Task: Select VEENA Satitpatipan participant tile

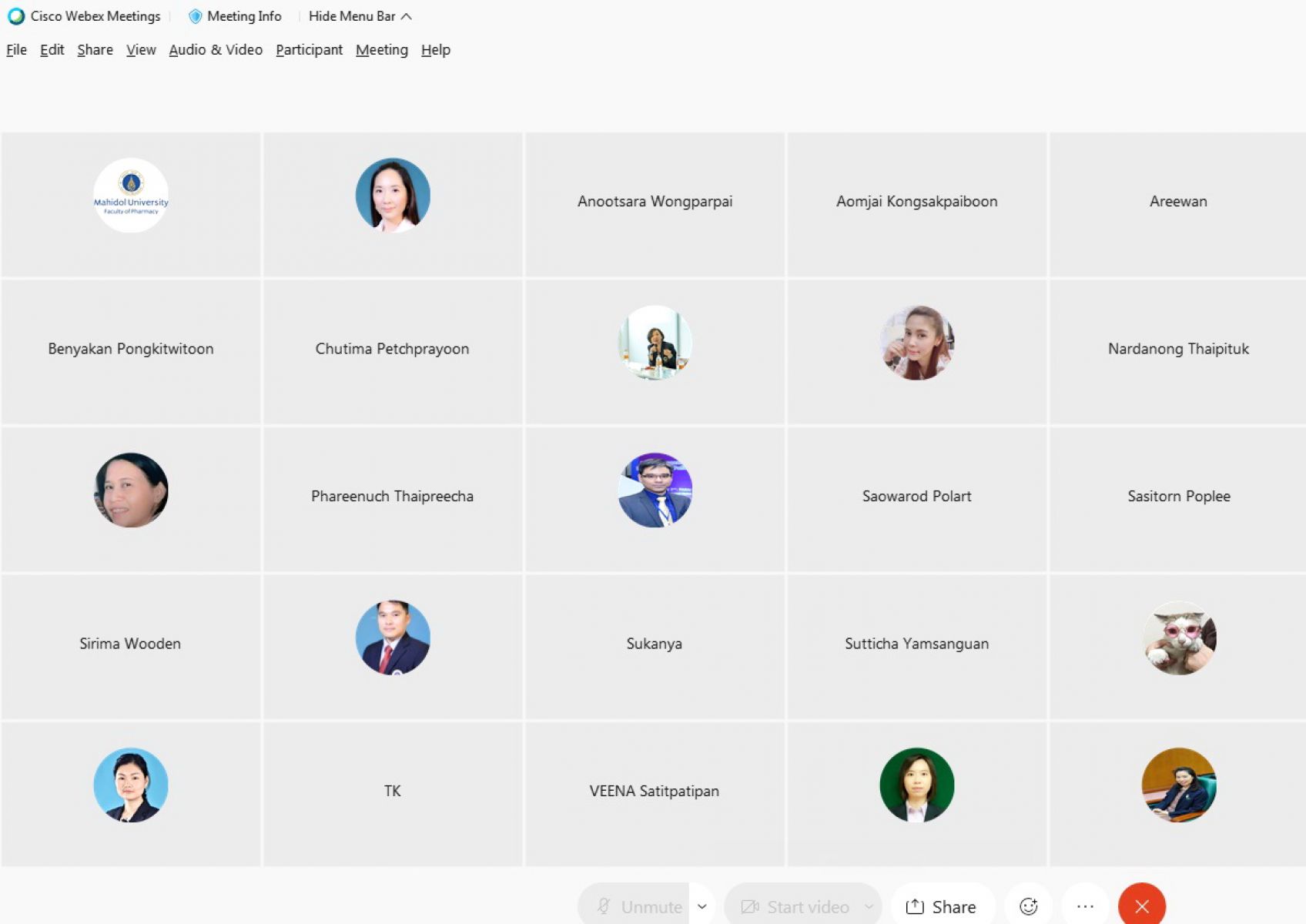Action: [x=655, y=794]
